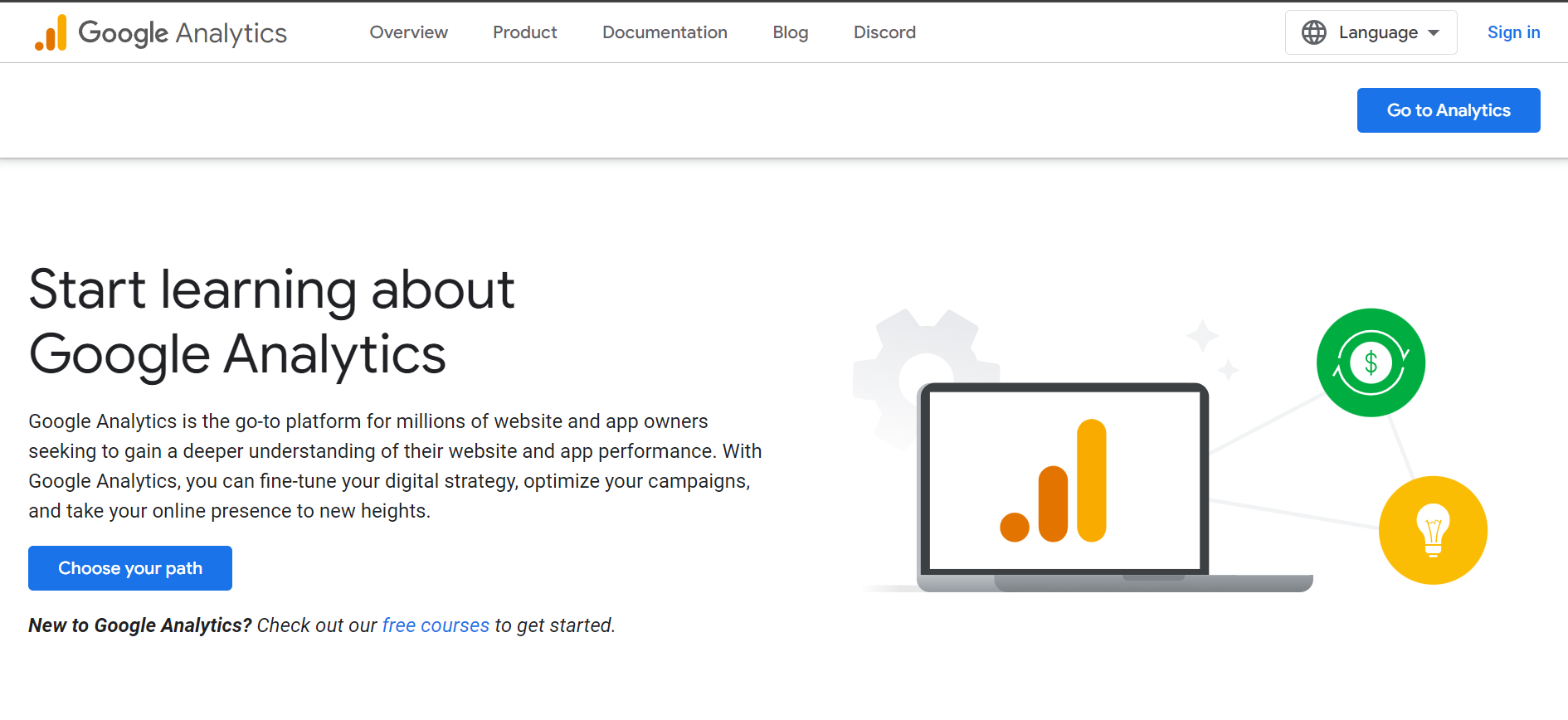Click the Choose your path button

coord(130,568)
